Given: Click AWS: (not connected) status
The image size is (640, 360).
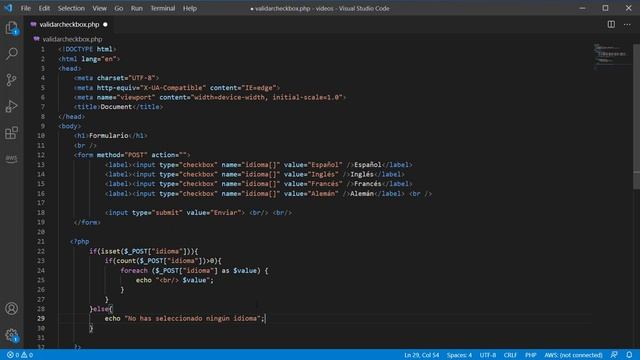Looking at the screenshot, I should pos(573,355).
